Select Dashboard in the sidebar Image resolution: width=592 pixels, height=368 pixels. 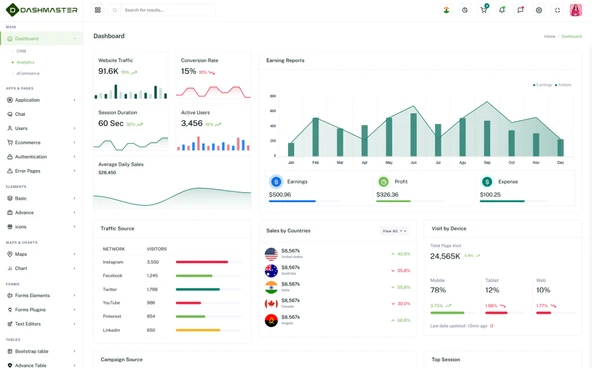pyautogui.click(x=42, y=38)
